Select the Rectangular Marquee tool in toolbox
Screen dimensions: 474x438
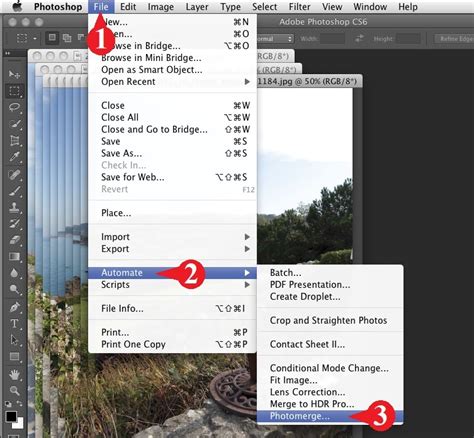14,91
